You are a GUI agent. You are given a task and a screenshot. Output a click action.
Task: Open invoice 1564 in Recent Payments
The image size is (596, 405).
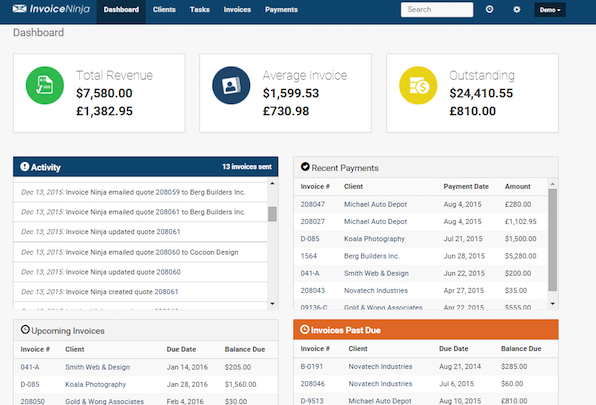coord(308,256)
